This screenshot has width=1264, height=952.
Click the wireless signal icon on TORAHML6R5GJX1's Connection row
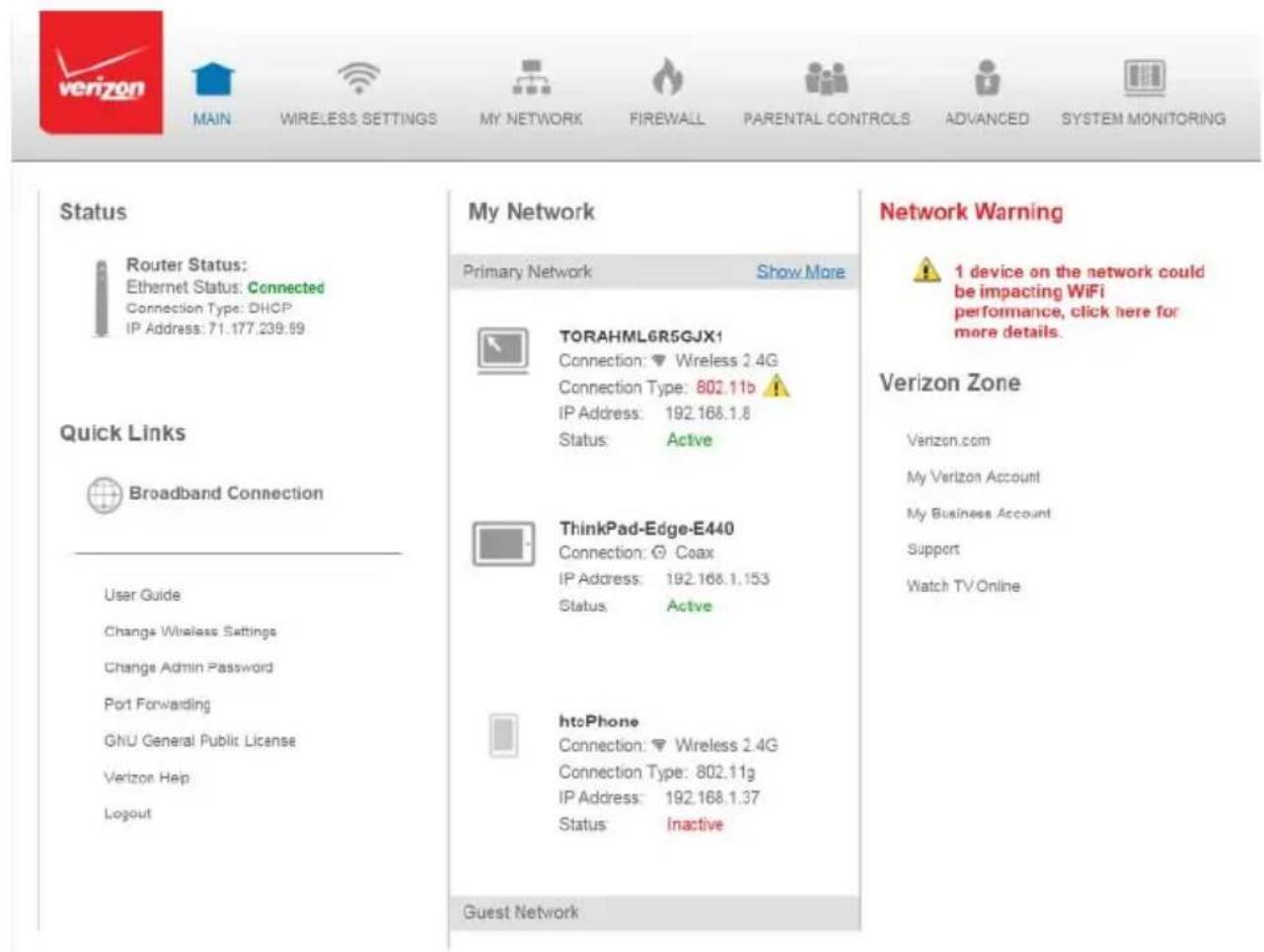659,361
